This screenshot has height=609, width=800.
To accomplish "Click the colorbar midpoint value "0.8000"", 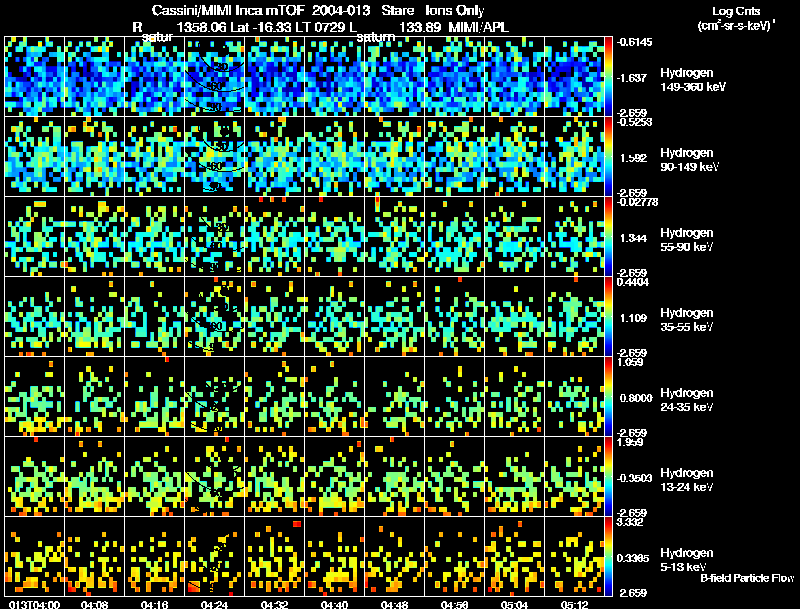I will (x=636, y=398).
